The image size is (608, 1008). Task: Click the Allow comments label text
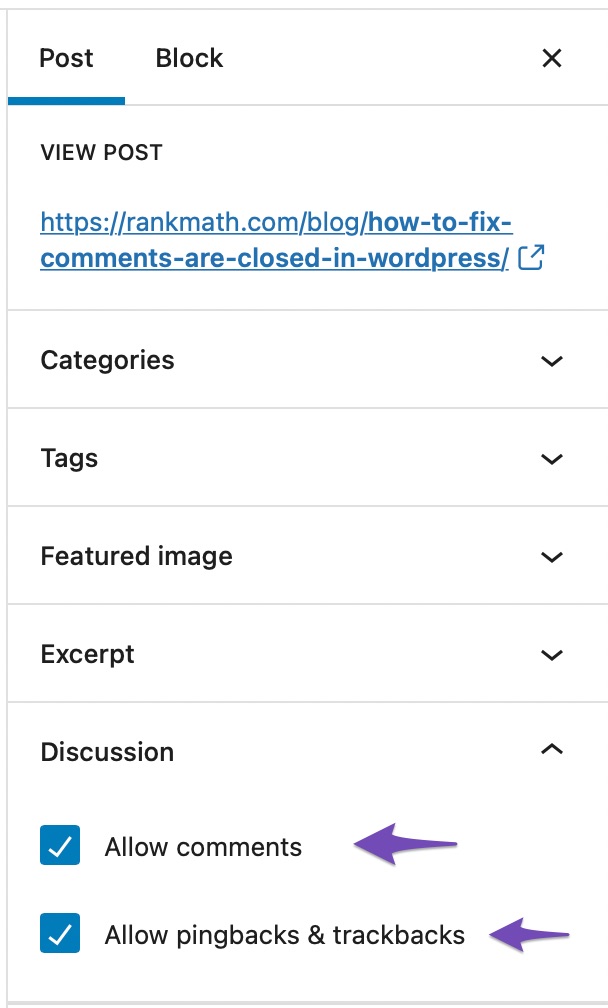pyautogui.click(x=203, y=847)
